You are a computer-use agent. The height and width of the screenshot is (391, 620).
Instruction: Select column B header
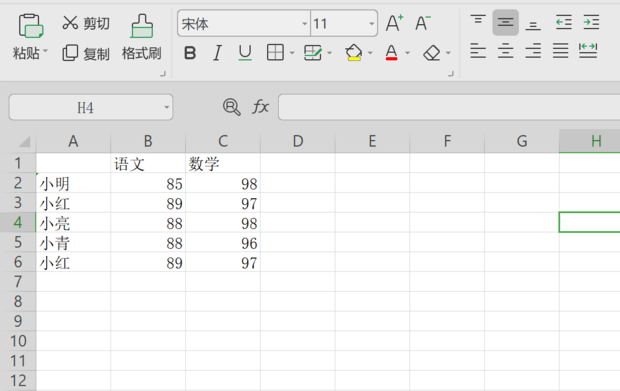[148, 141]
